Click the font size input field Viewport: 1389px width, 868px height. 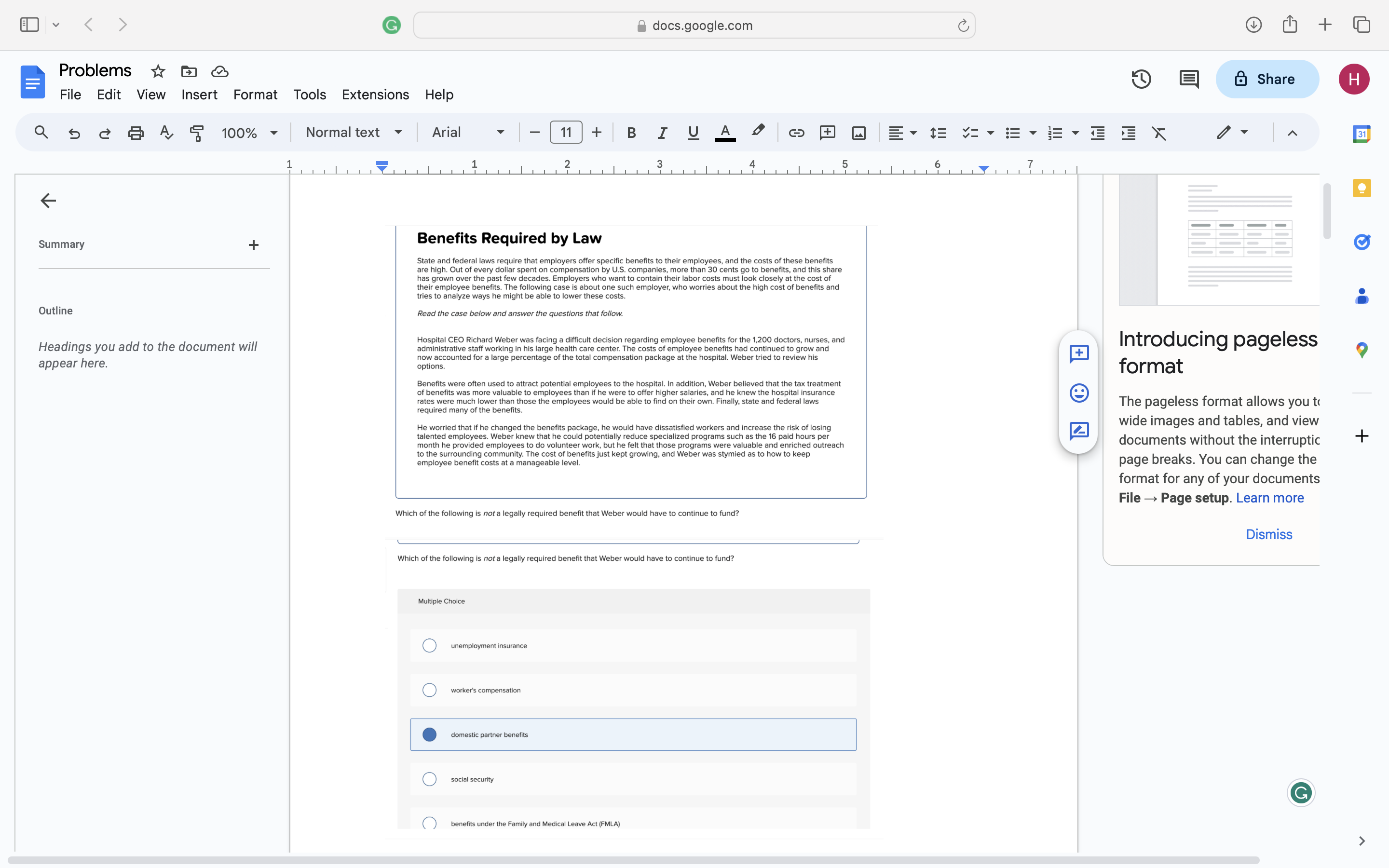coord(565,133)
